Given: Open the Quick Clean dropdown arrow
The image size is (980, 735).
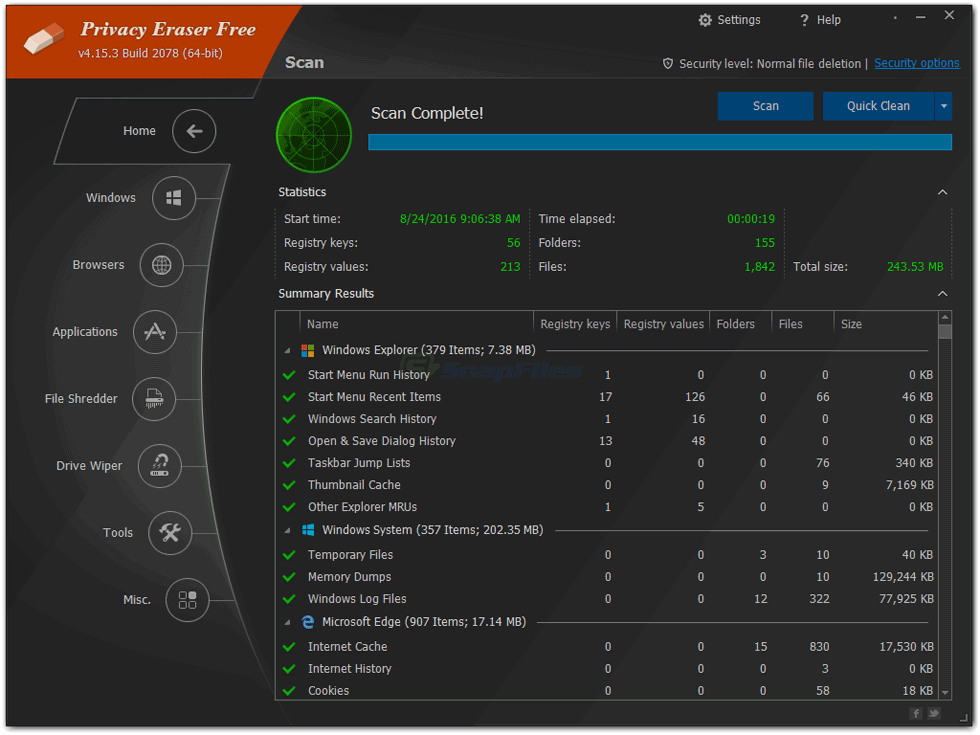Looking at the screenshot, I should click(x=943, y=106).
